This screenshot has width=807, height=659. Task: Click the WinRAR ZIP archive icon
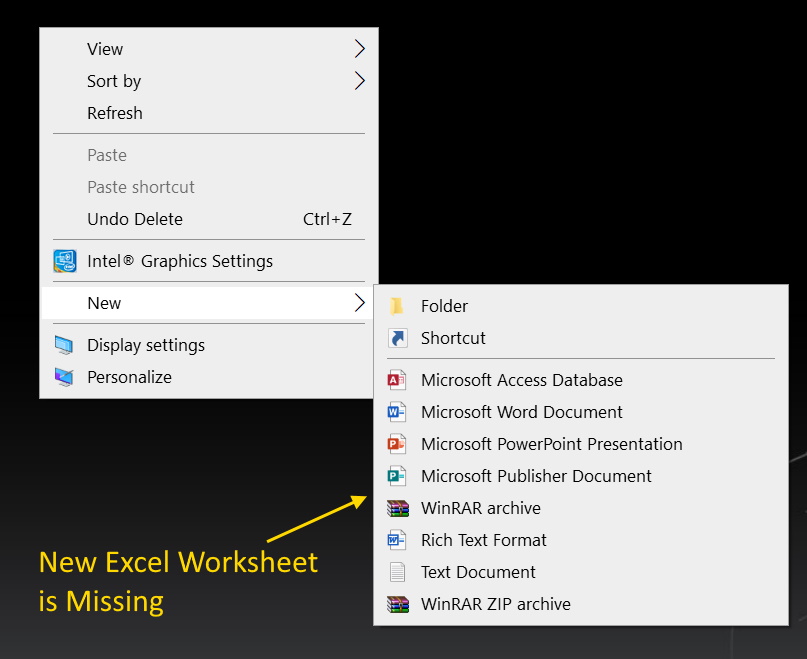pos(398,604)
